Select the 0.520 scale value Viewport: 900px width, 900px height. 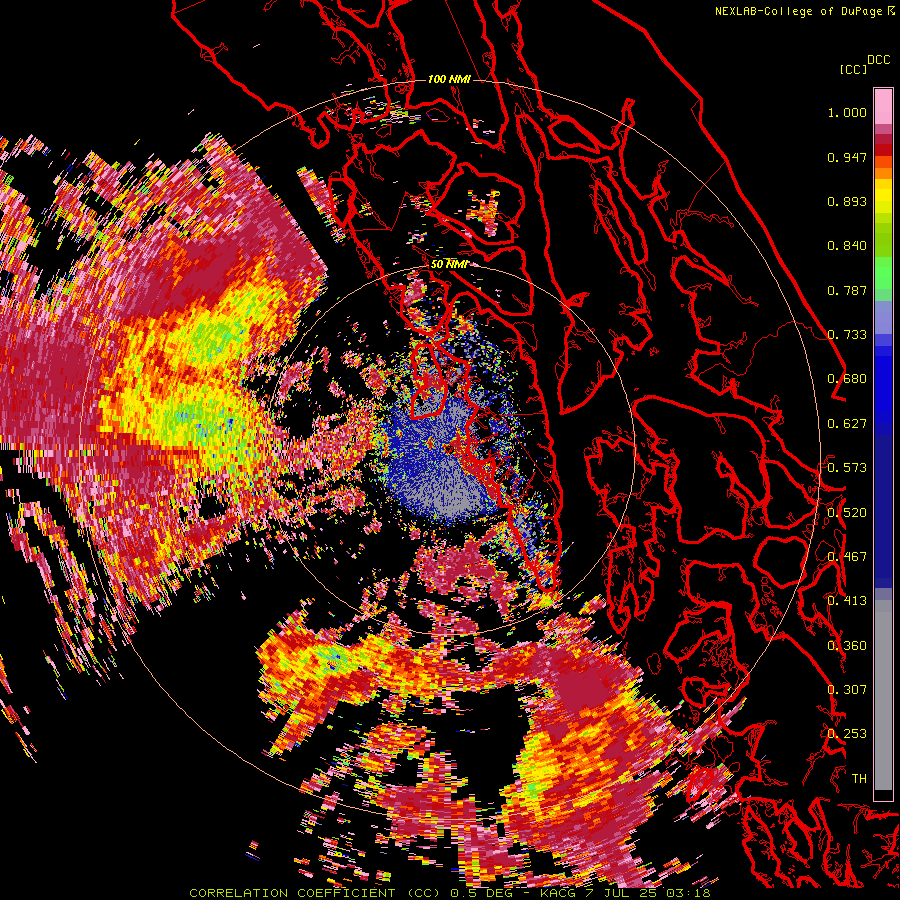click(847, 513)
